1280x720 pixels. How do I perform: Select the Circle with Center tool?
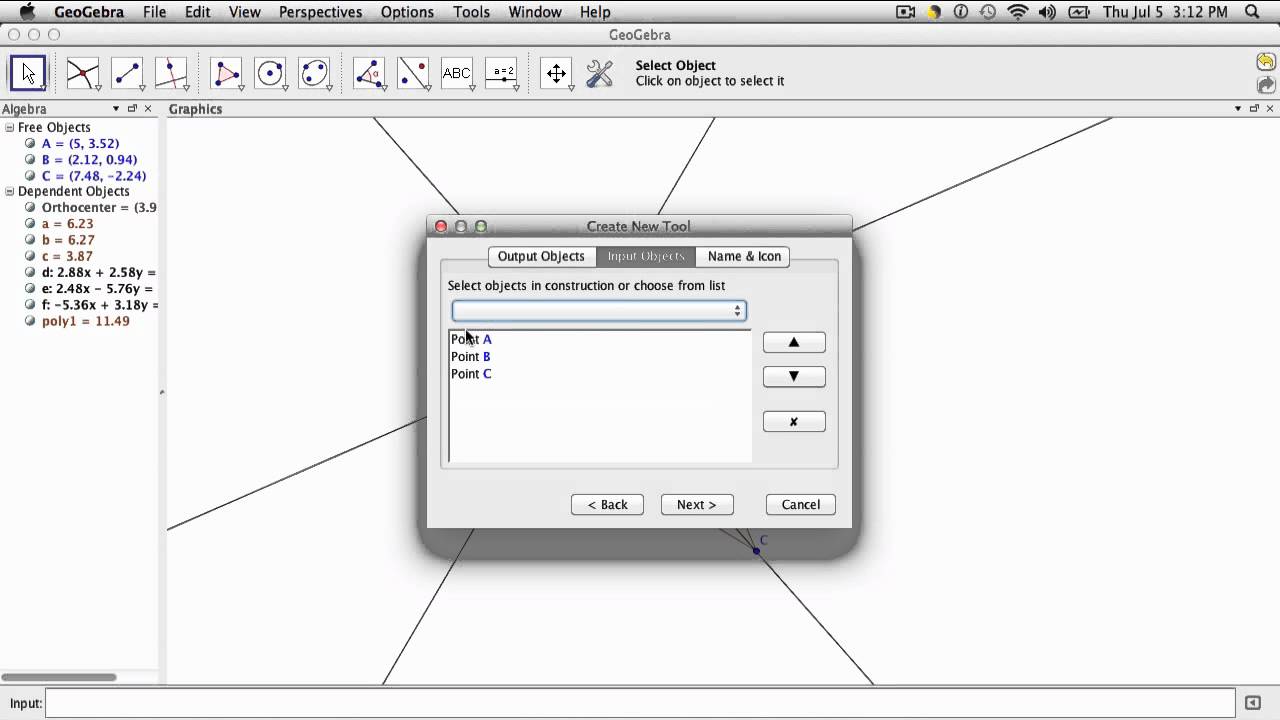click(271, 73)
